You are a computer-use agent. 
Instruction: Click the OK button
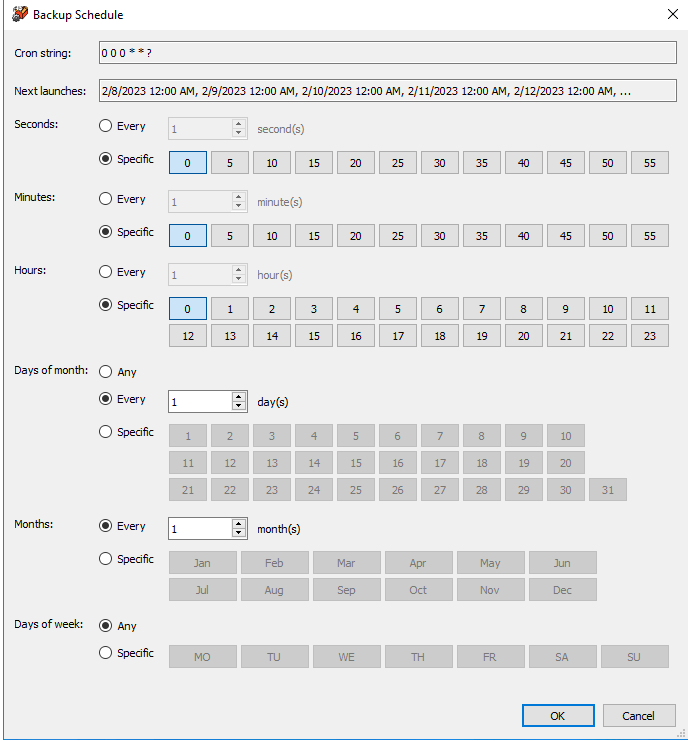point(558,715)
